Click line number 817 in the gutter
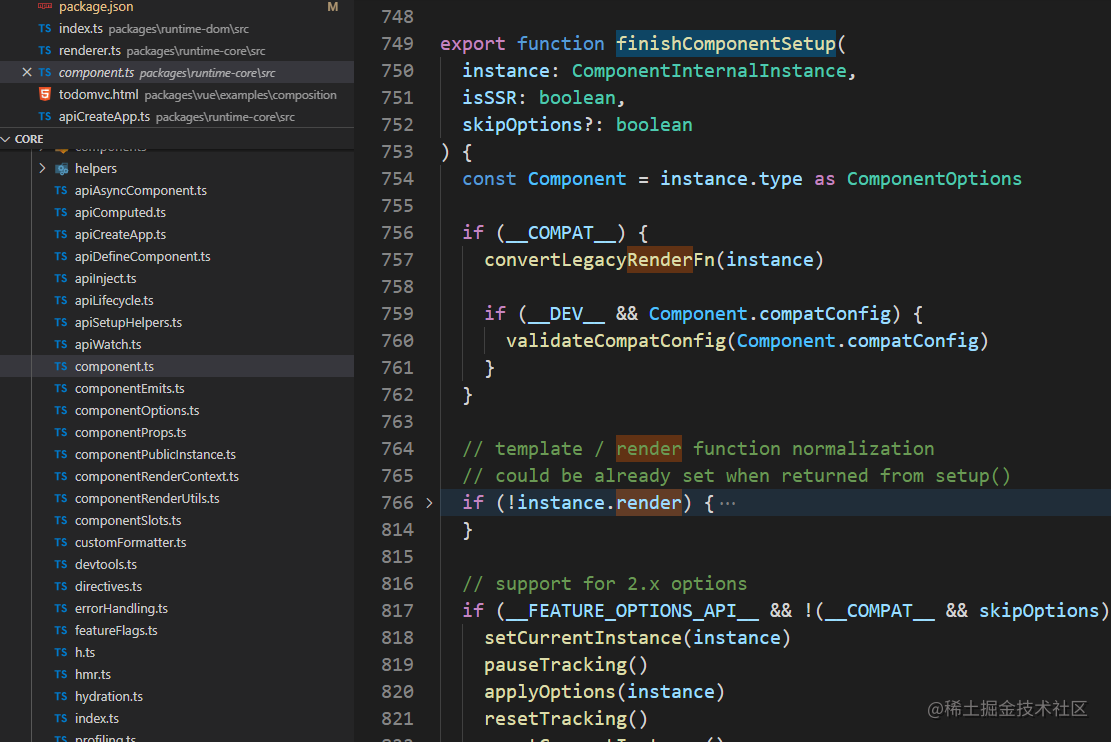This screenshot has height=742, width=1111. point(397,611)
